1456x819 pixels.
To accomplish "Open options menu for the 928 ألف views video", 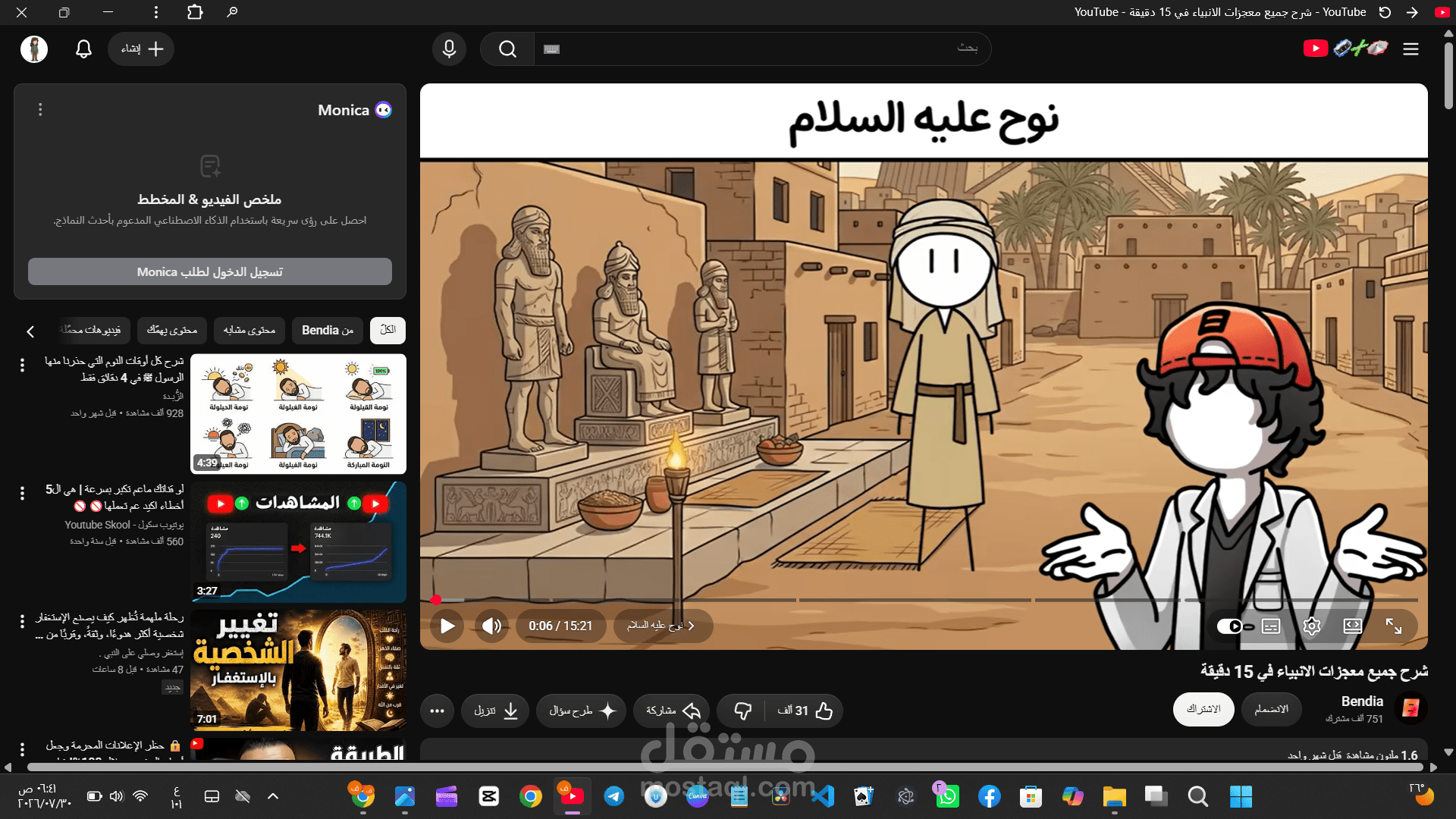I will click(22, 365).
